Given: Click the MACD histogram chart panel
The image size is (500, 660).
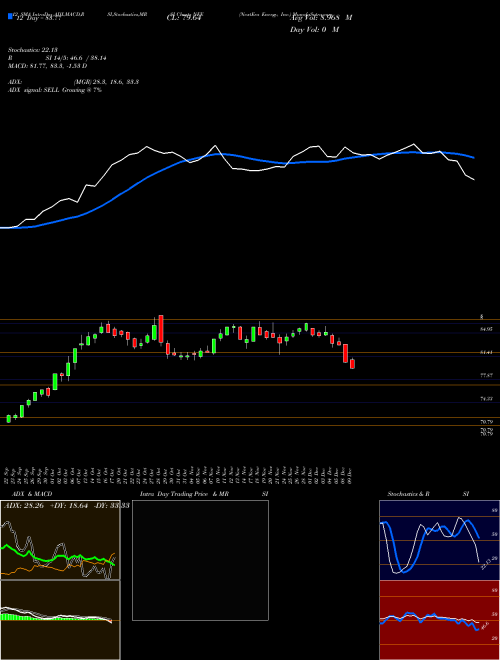Looking at the screenshot, I should pyautogui.click(x=60, y=620).
